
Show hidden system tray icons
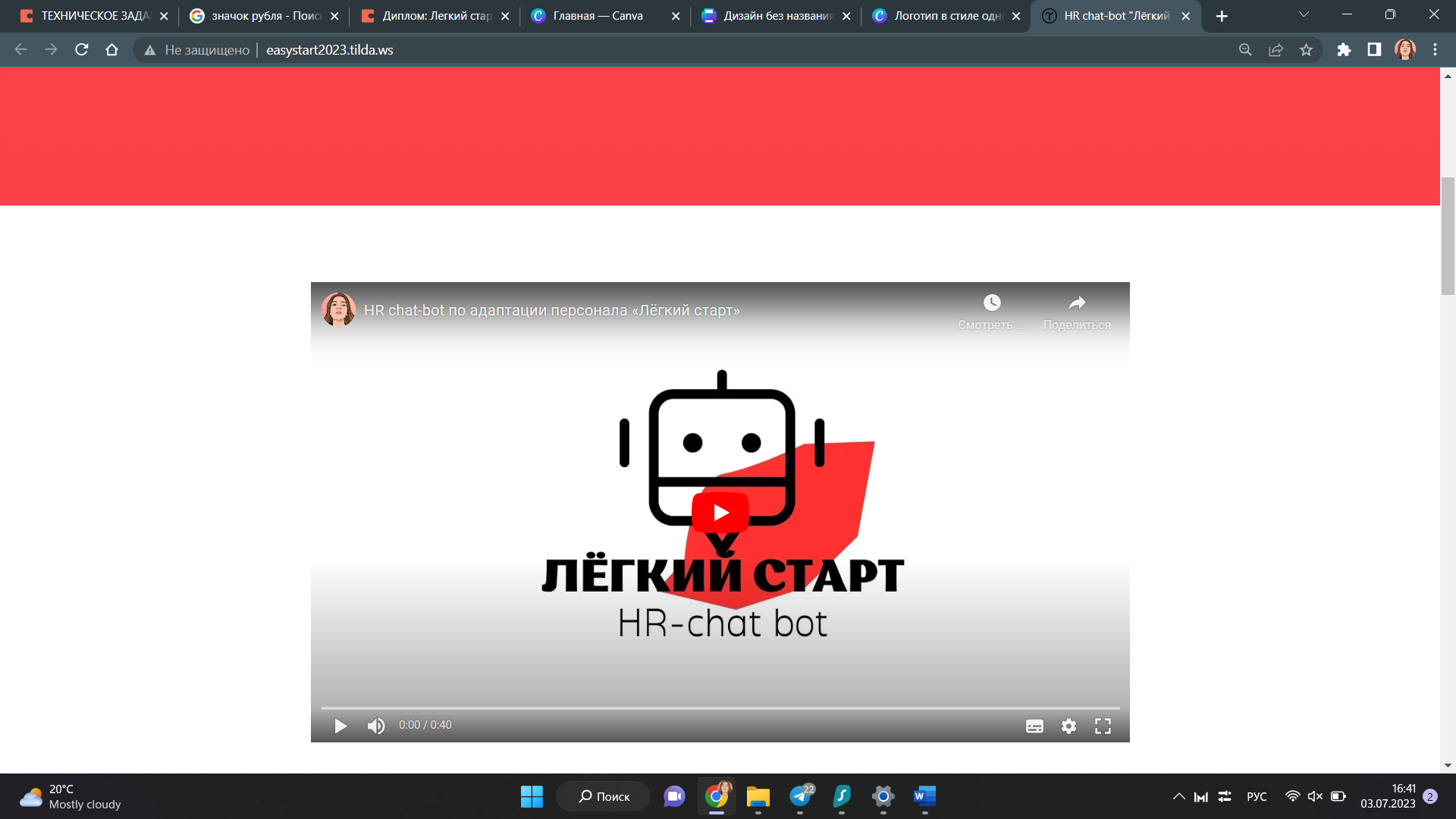[1178, 796]
